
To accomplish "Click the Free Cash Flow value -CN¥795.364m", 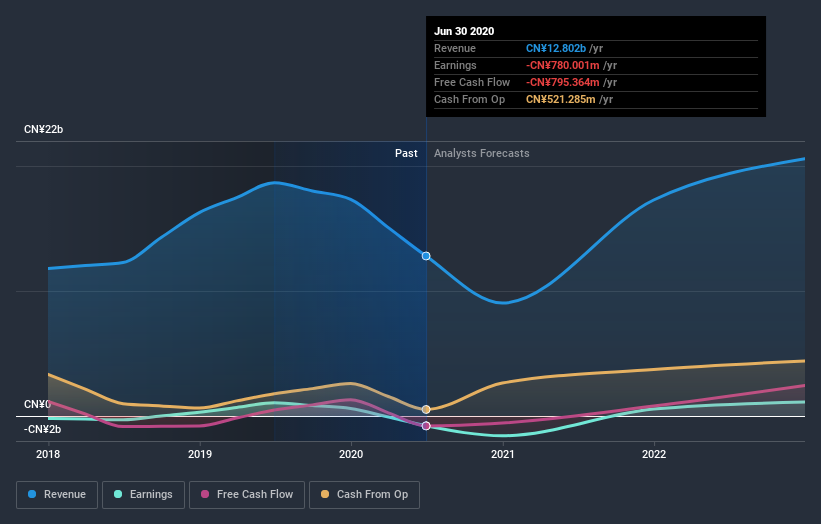I will (563, 82).
